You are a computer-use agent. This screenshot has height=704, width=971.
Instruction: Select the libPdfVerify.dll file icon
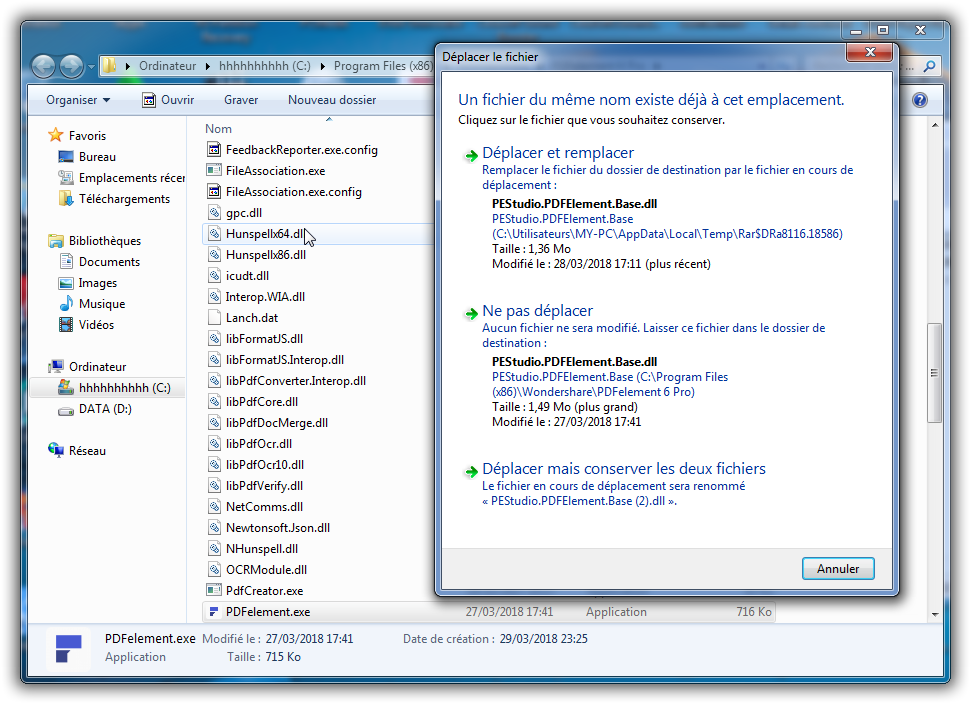(214, 486)
